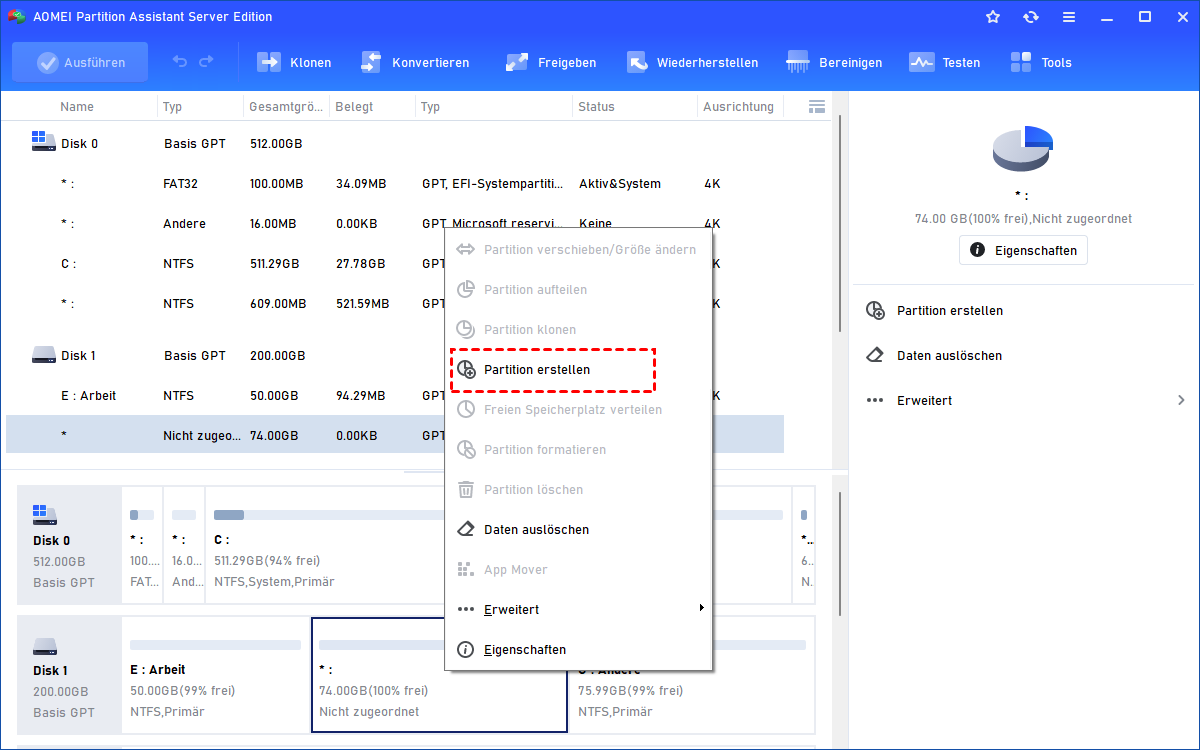Click the star favorite icon in title bar
This screenshot has width=1200, height=750.
[993, 17]
